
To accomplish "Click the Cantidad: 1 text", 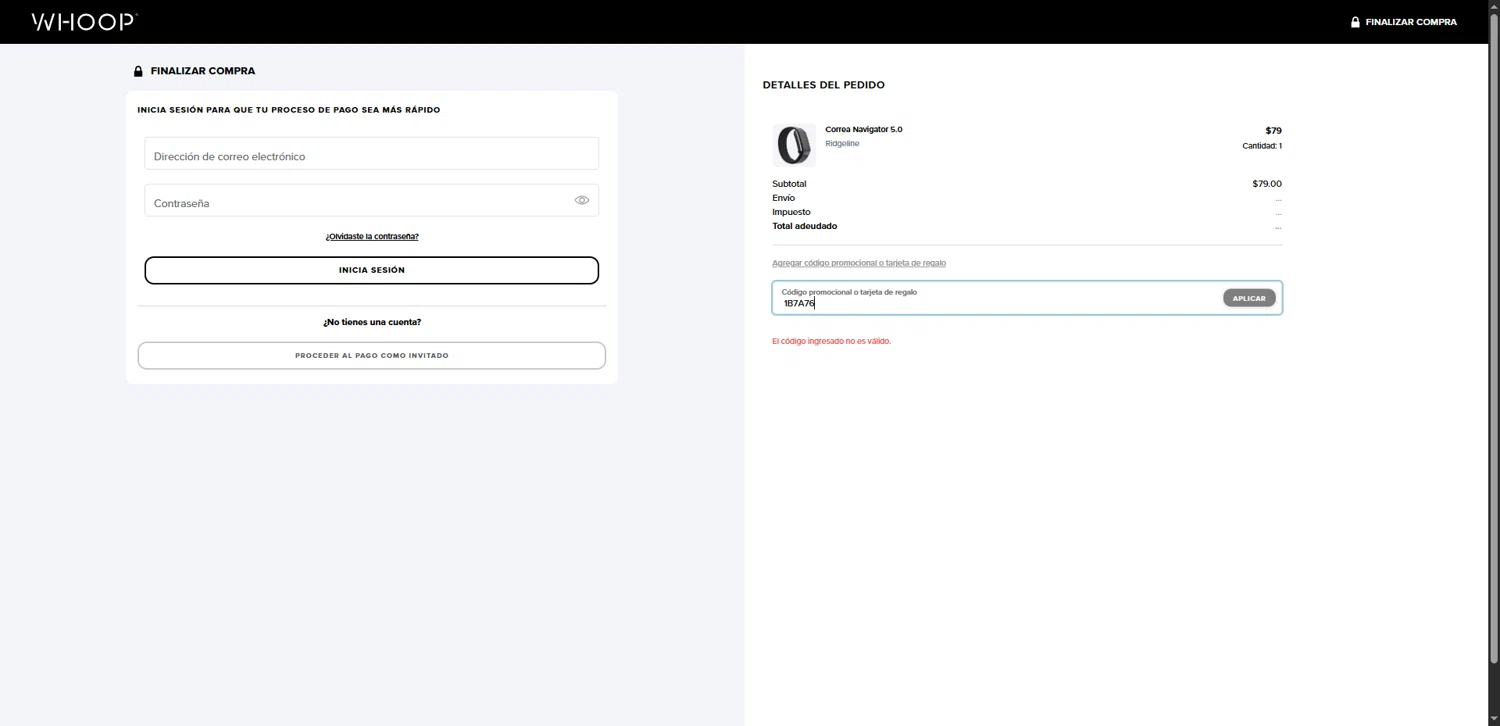I will pos(1262,146).
